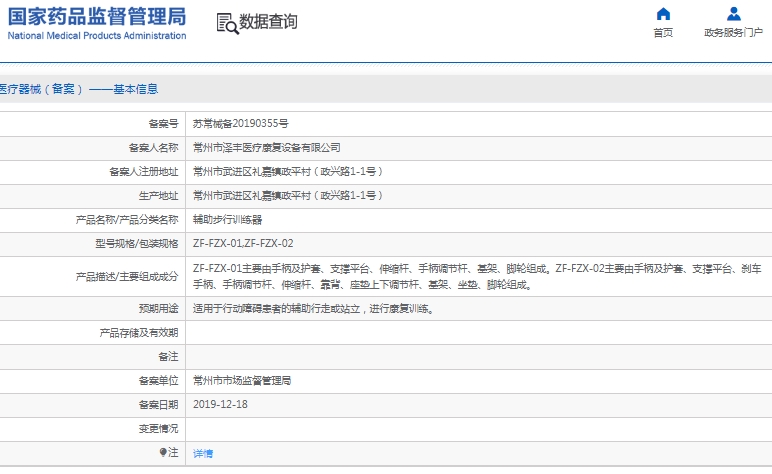Click the 型号规格/包装规格 label
Image resolution: width=772 pixels, height=474 pixels.
coord(137,244)
